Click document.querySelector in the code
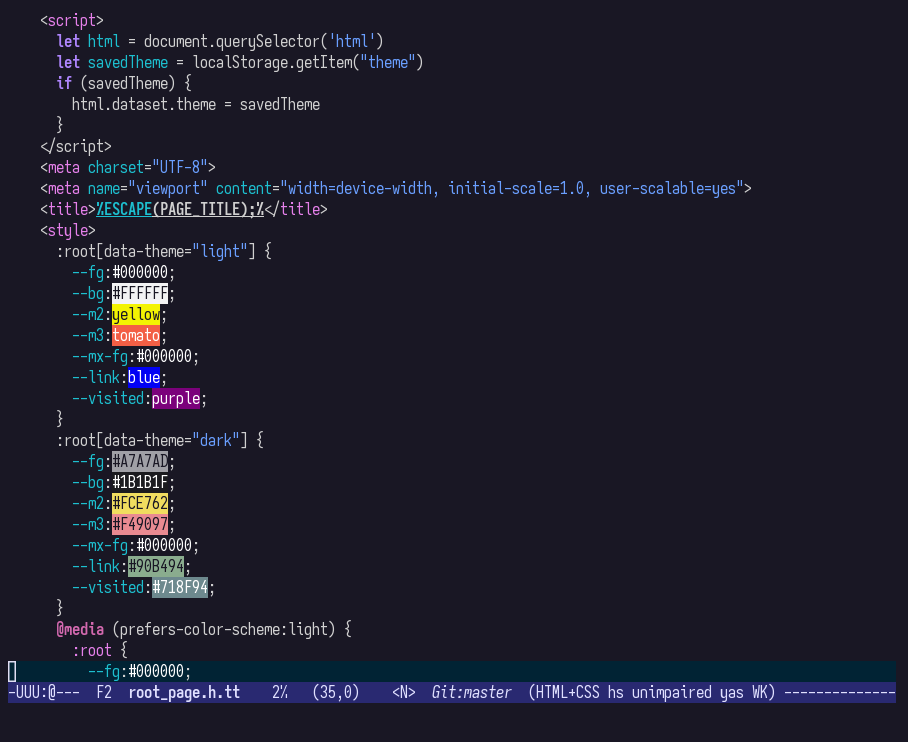This screenshot has height=742, width=908. pyautogui.click(x=231, y=42)
